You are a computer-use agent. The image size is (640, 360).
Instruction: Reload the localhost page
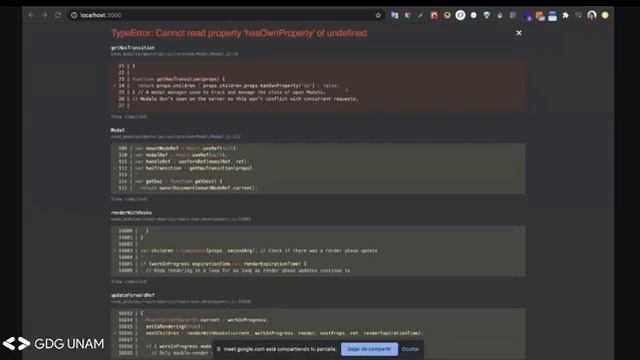click(x=58, y=15)
